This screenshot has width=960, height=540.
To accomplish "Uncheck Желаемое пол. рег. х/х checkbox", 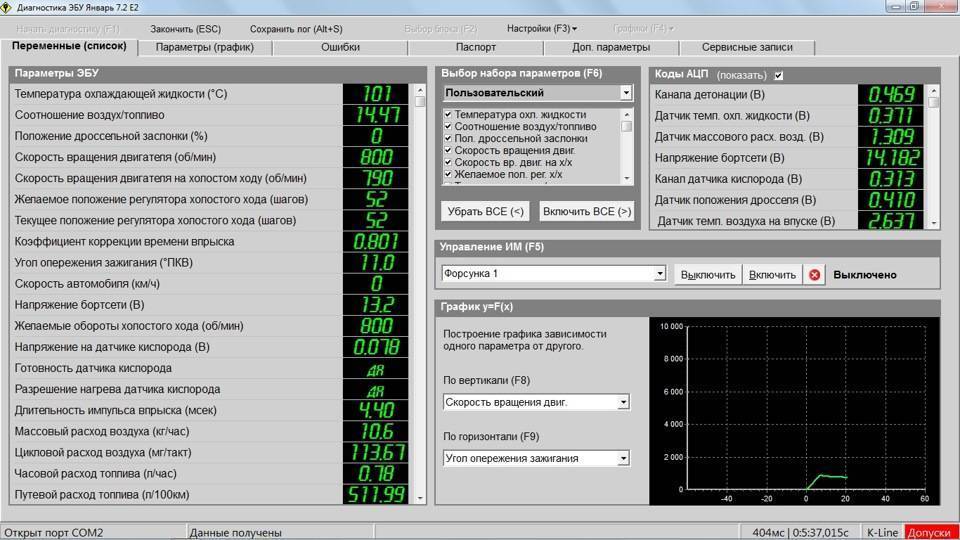I will pos(448,174).
